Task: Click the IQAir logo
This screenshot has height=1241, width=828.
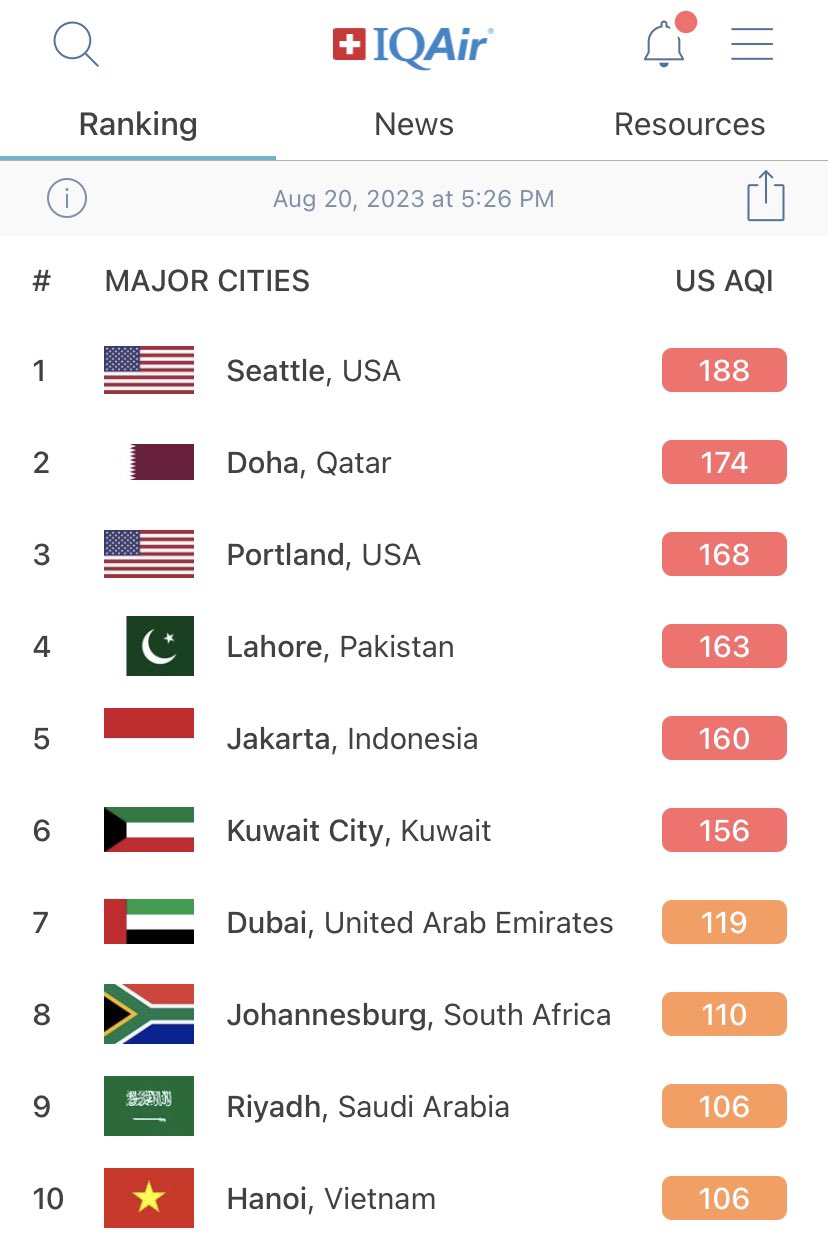Action: click(413, 45)
